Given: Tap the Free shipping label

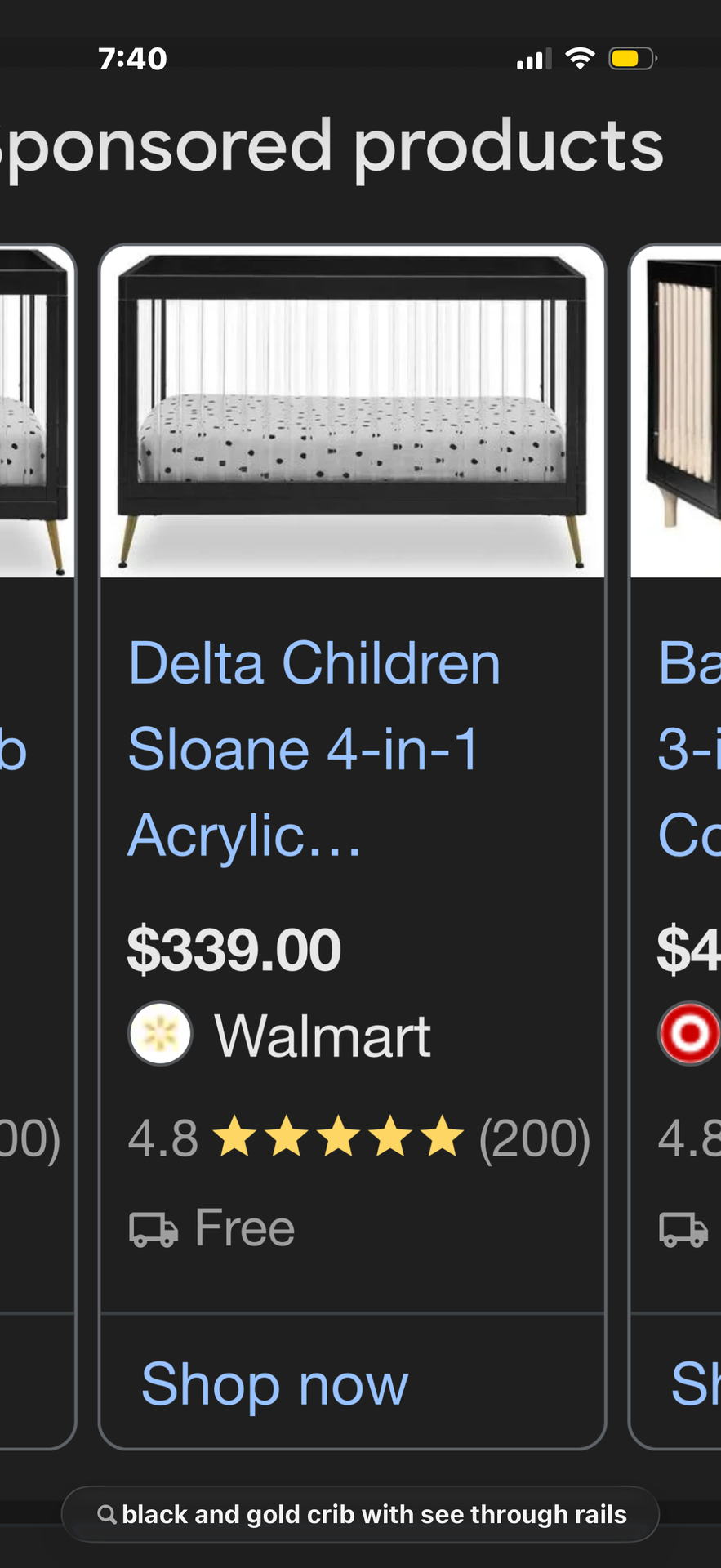Looking at the screenshot, I should [244, 1228].
